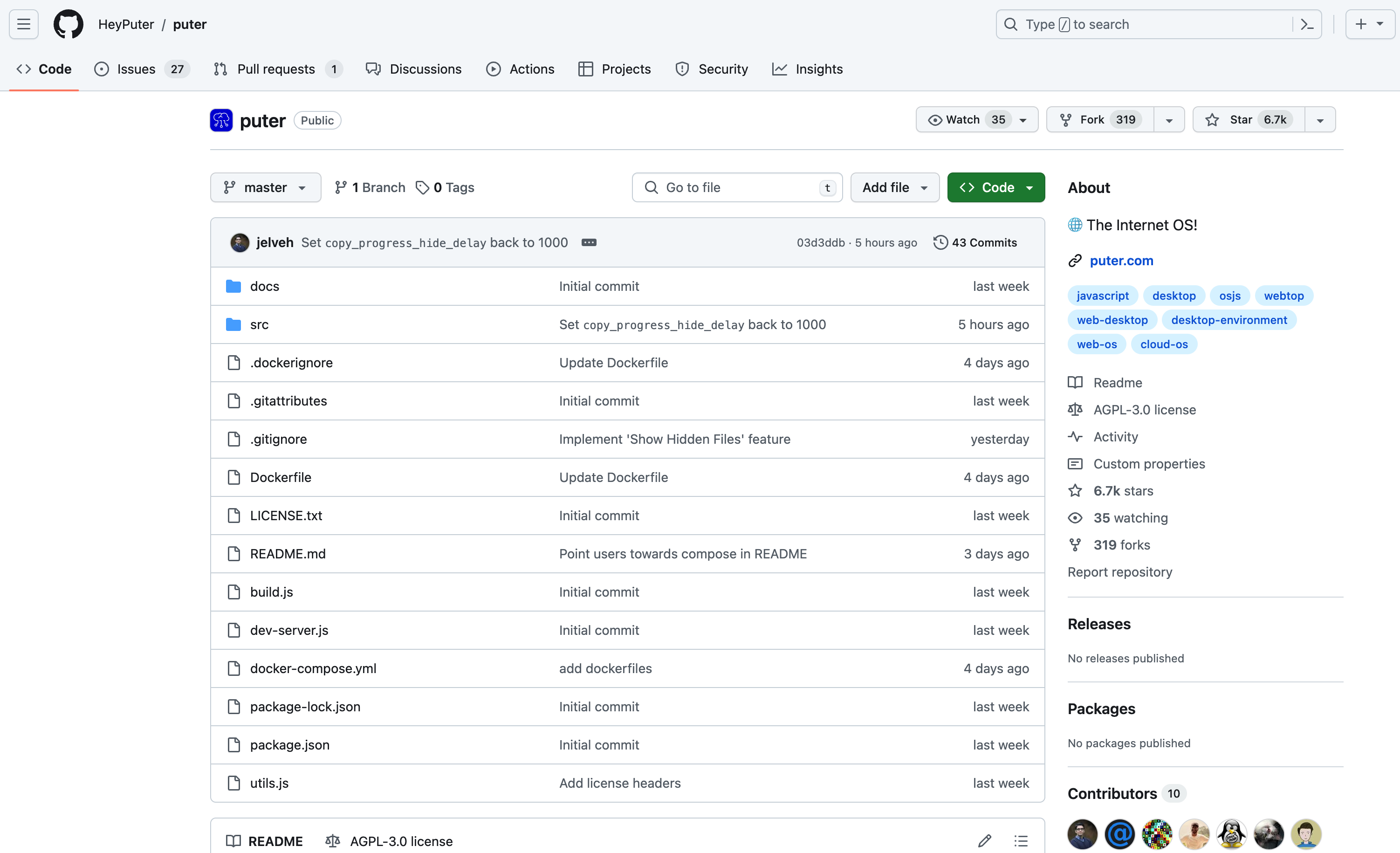Click the 43 Commits history icon

point(940,243)
